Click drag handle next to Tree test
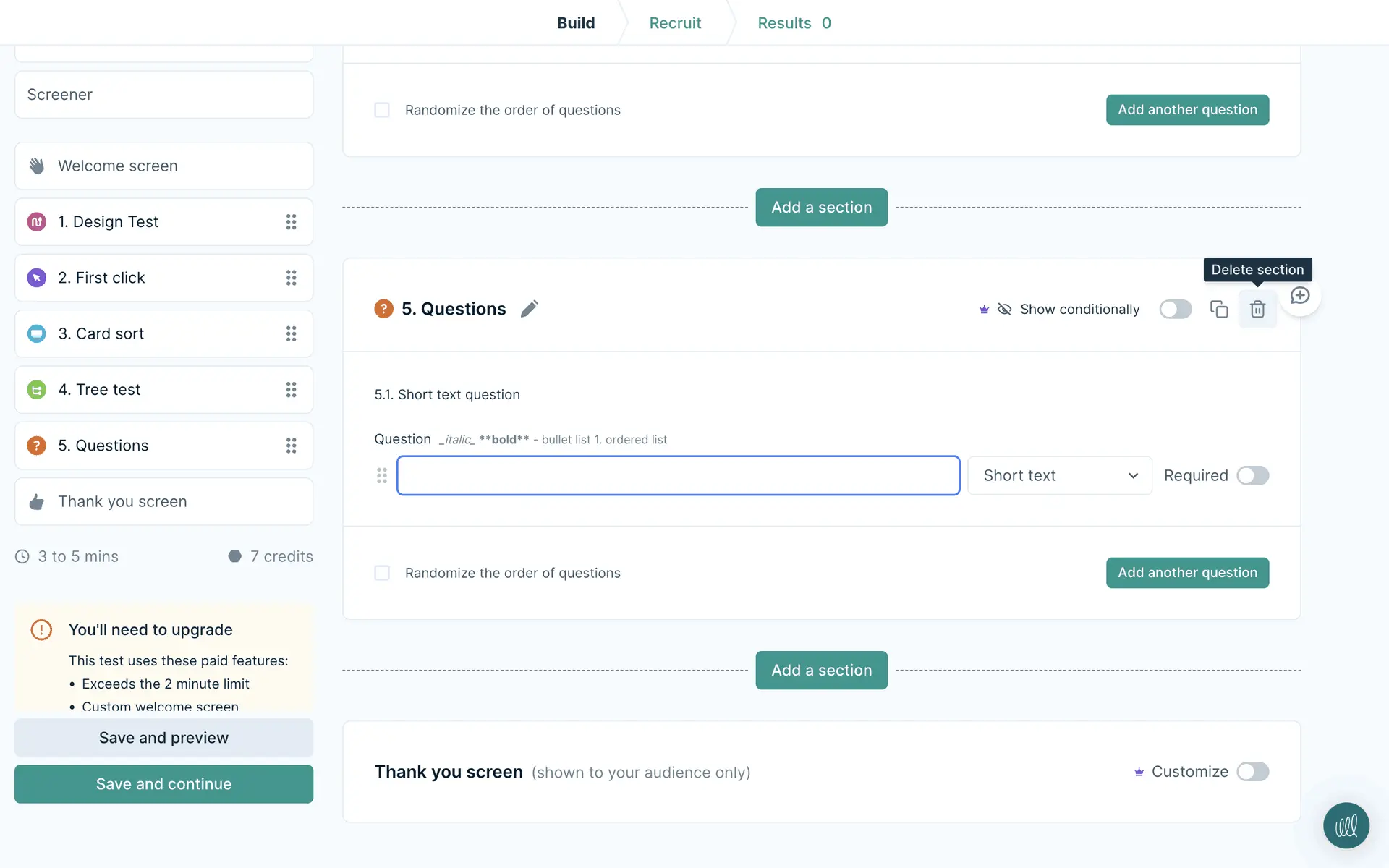1389x868 pixels. click(x=291, y=390)
